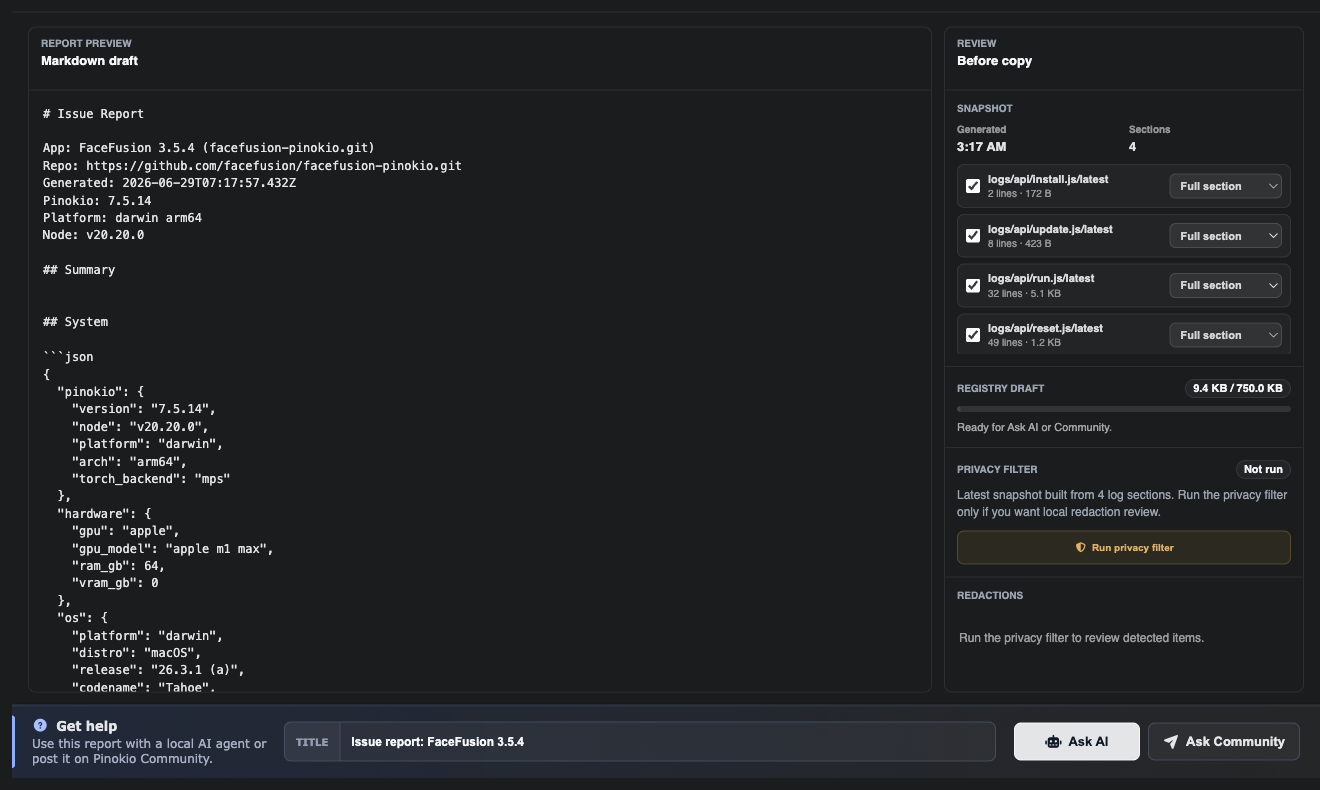Uncheck logs/api/update.js/latest checkbox
This screenshot has height=790, width=1320.
[973, 236]
